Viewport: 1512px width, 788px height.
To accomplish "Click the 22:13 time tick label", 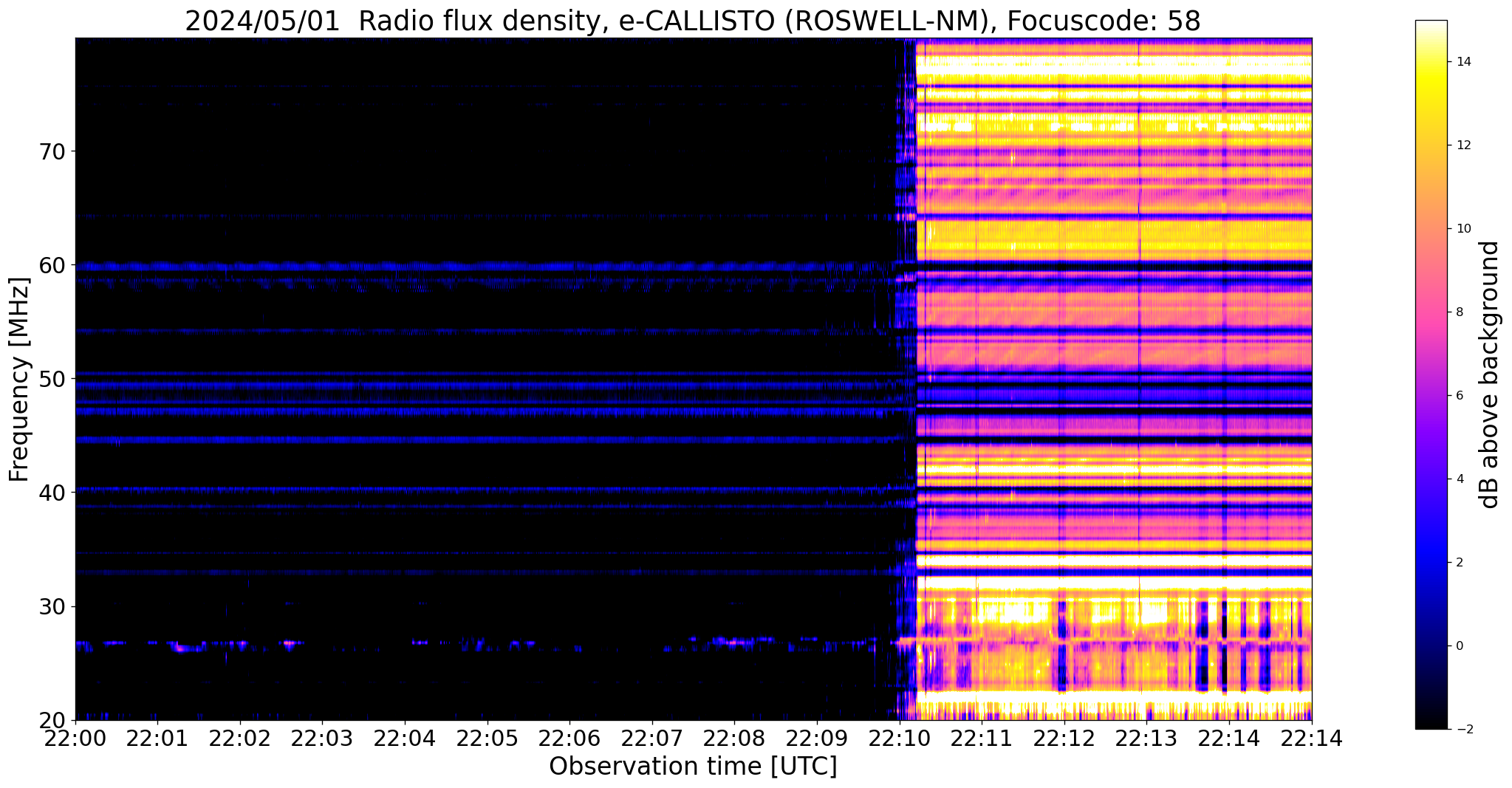I will (x=1146, y=738).
